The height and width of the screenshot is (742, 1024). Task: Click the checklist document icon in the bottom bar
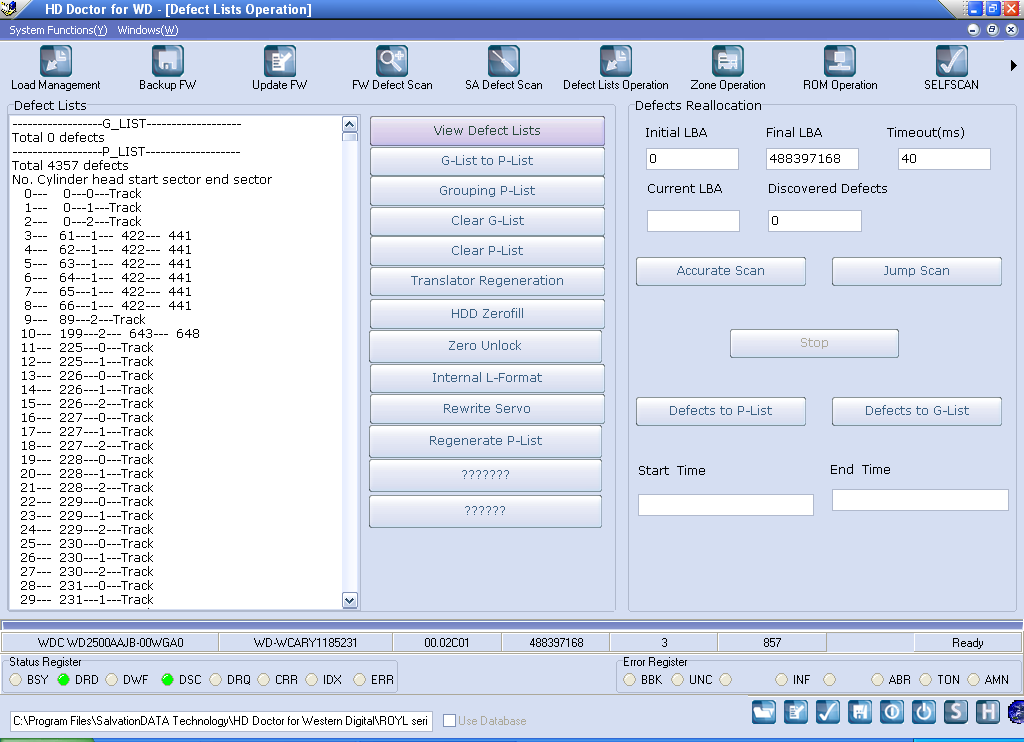795,711
